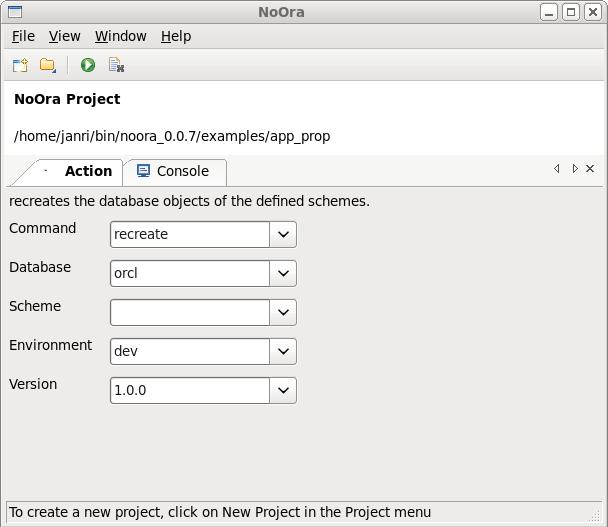Expand the Database dropdown arrow
This screenshot has height=527, width=608.
283,273
